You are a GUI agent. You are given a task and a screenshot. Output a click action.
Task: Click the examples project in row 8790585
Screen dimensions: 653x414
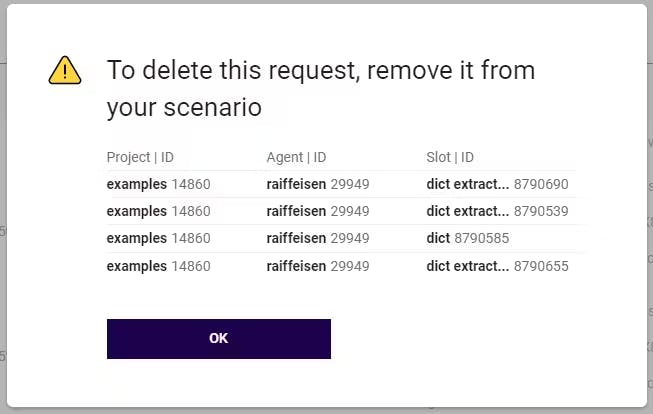coord(137,238)
